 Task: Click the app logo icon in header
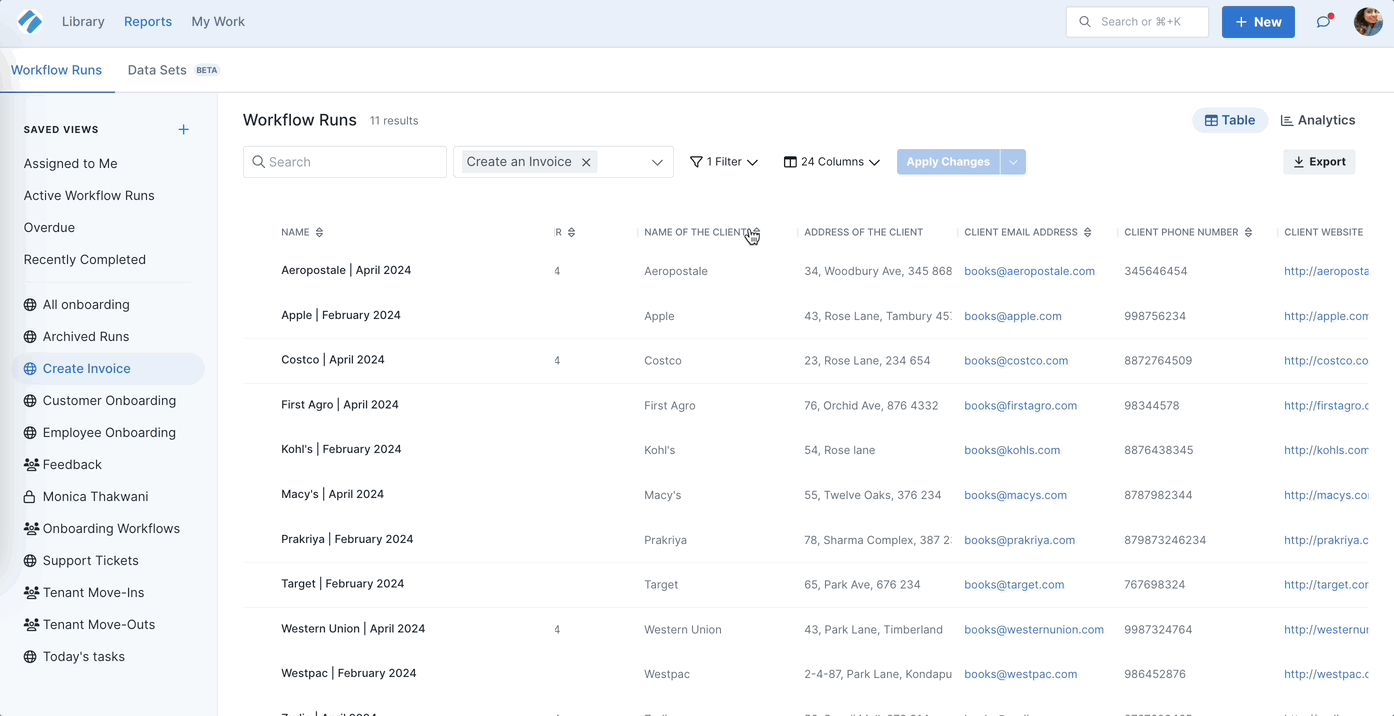(x=30, y=22)
